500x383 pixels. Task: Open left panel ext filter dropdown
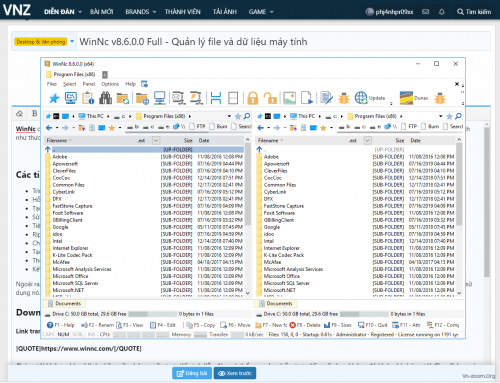pos(156,140)
